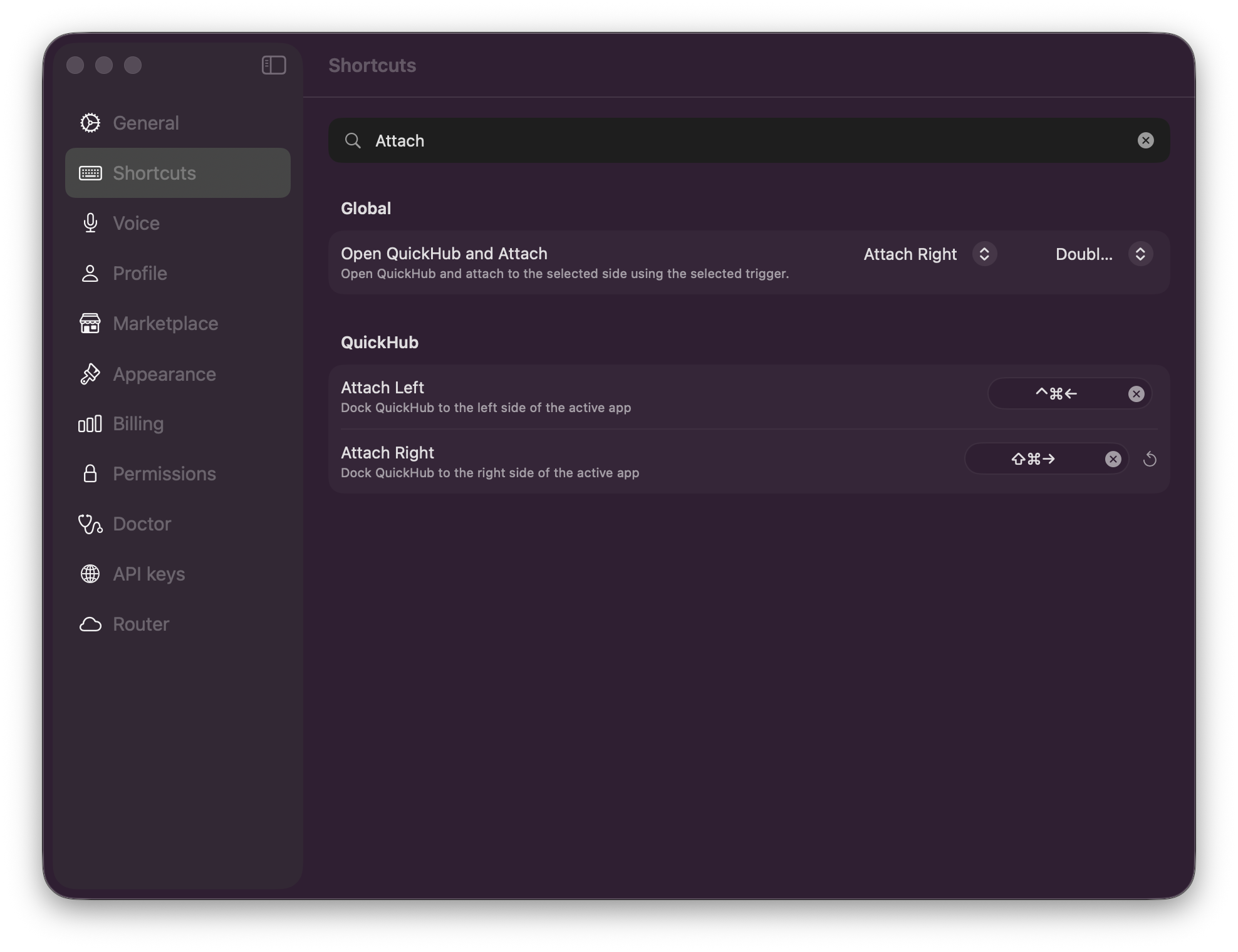Click the Profile person icon
1238x952 pixels.
pos(90,273)
